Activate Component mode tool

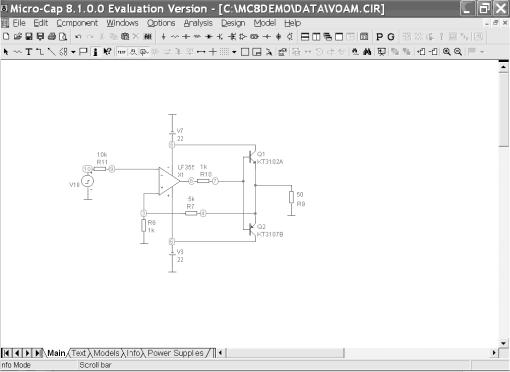(x=18, y=52)
